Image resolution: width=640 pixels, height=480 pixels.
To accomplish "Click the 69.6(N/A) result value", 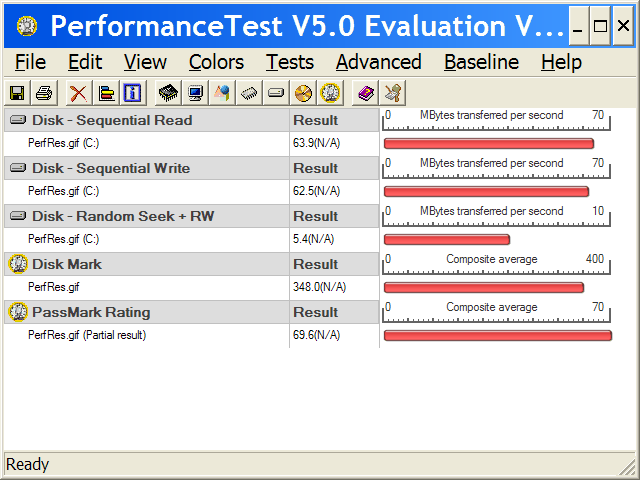I will click(316, 335).
